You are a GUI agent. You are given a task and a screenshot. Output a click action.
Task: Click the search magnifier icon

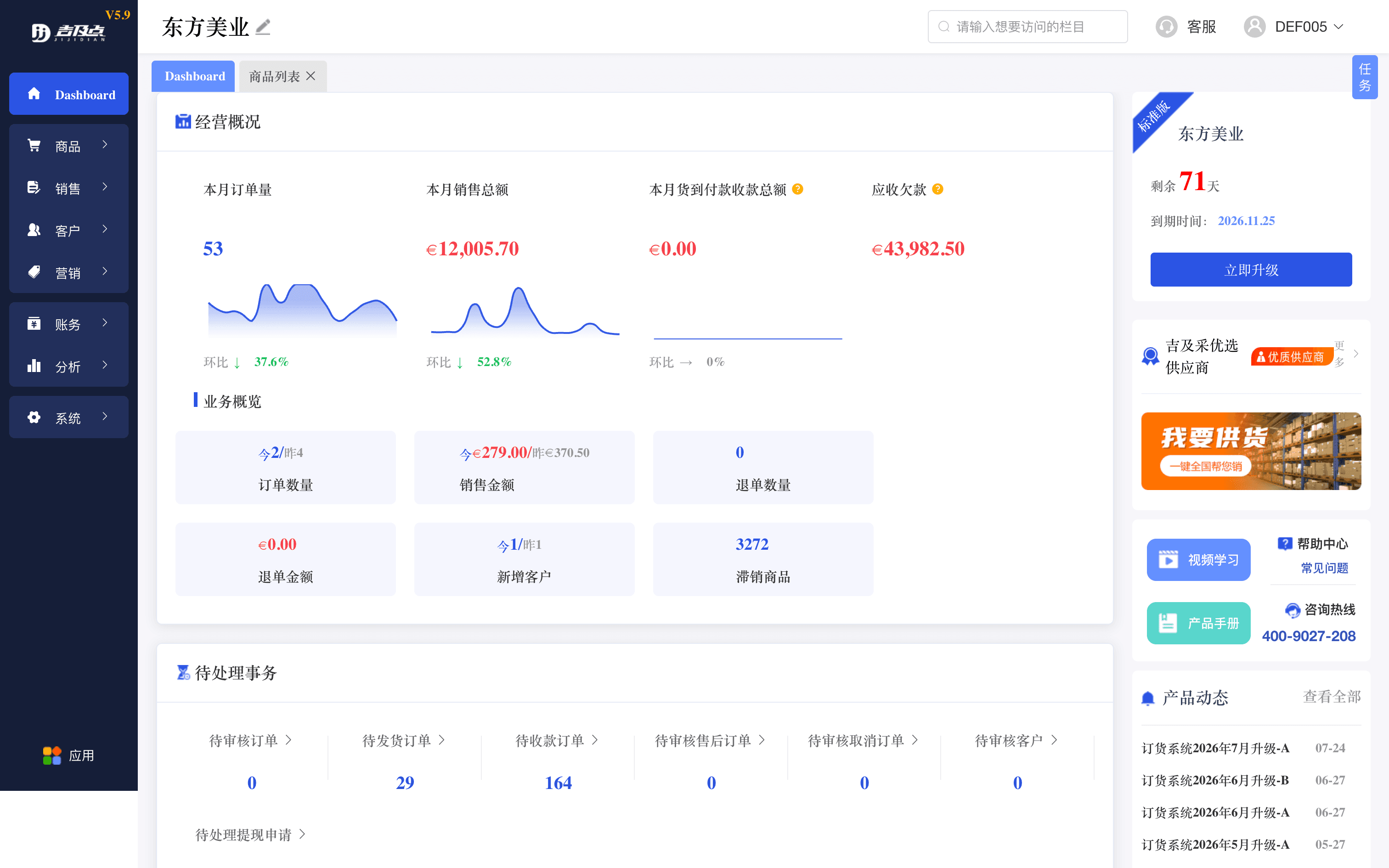click(943, 27)
